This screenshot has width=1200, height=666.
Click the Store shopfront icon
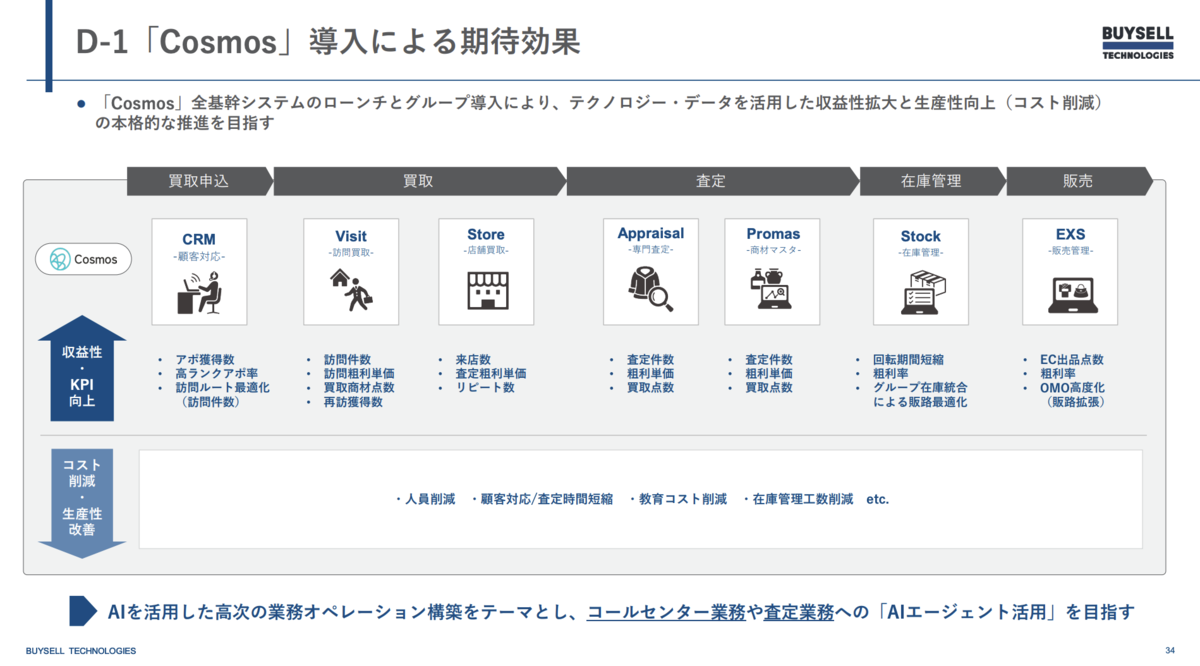pos(487,290)
